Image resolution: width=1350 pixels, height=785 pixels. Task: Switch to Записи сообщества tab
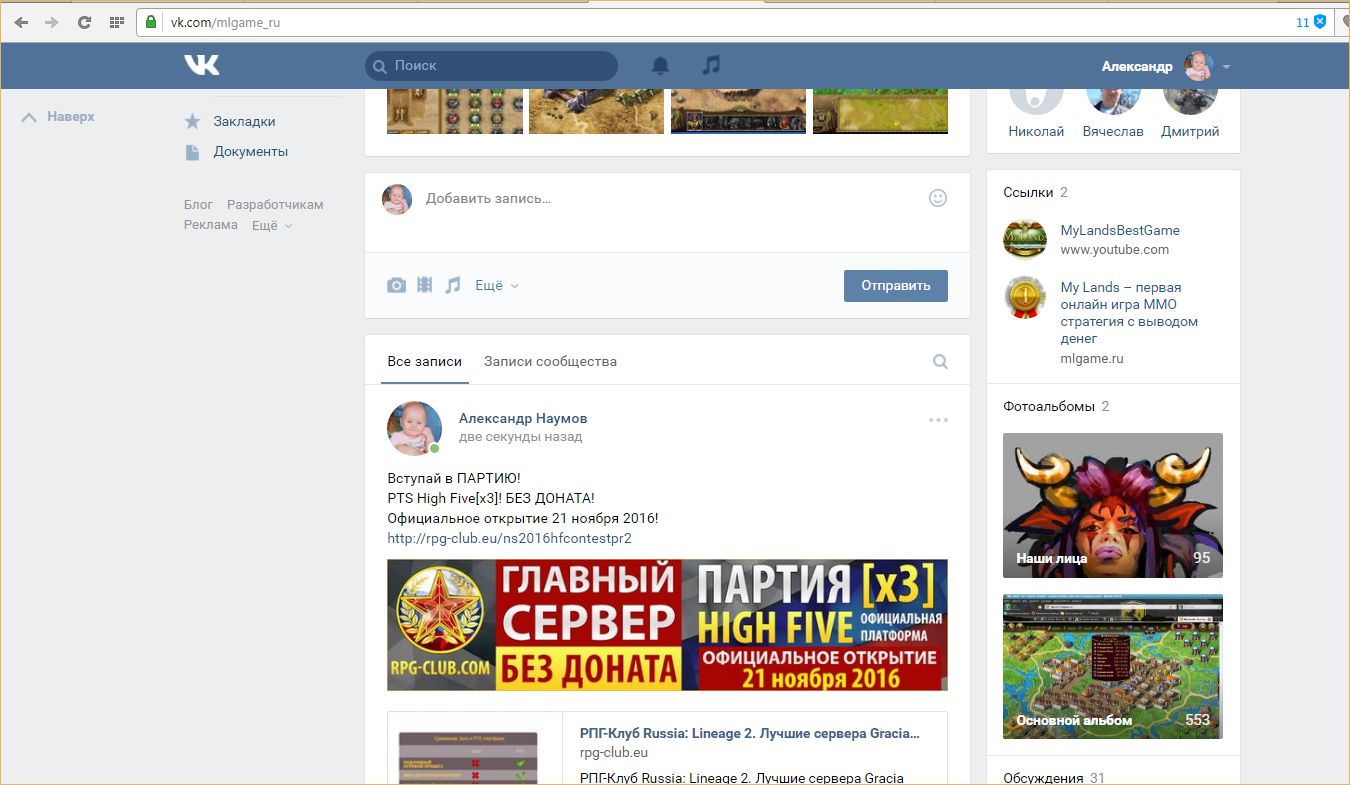point(550,361)
